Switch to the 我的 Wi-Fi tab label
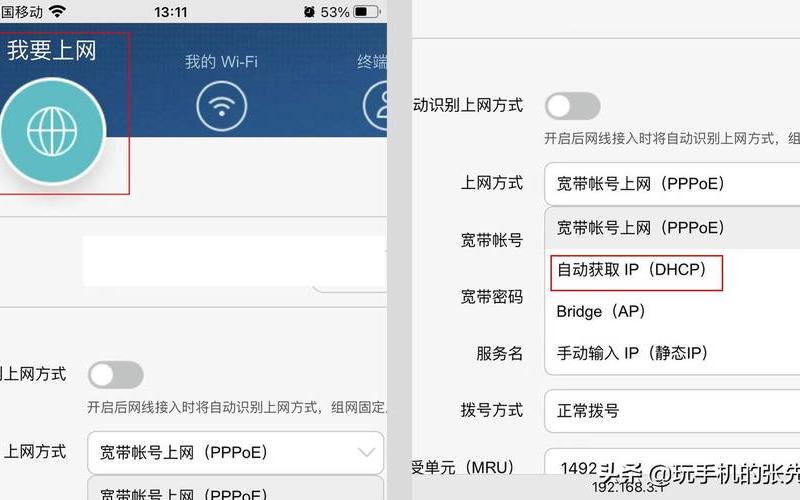Image resolution: width=800 pixels, height=500 pixels. pyautogui.click(x=221, y=62)
